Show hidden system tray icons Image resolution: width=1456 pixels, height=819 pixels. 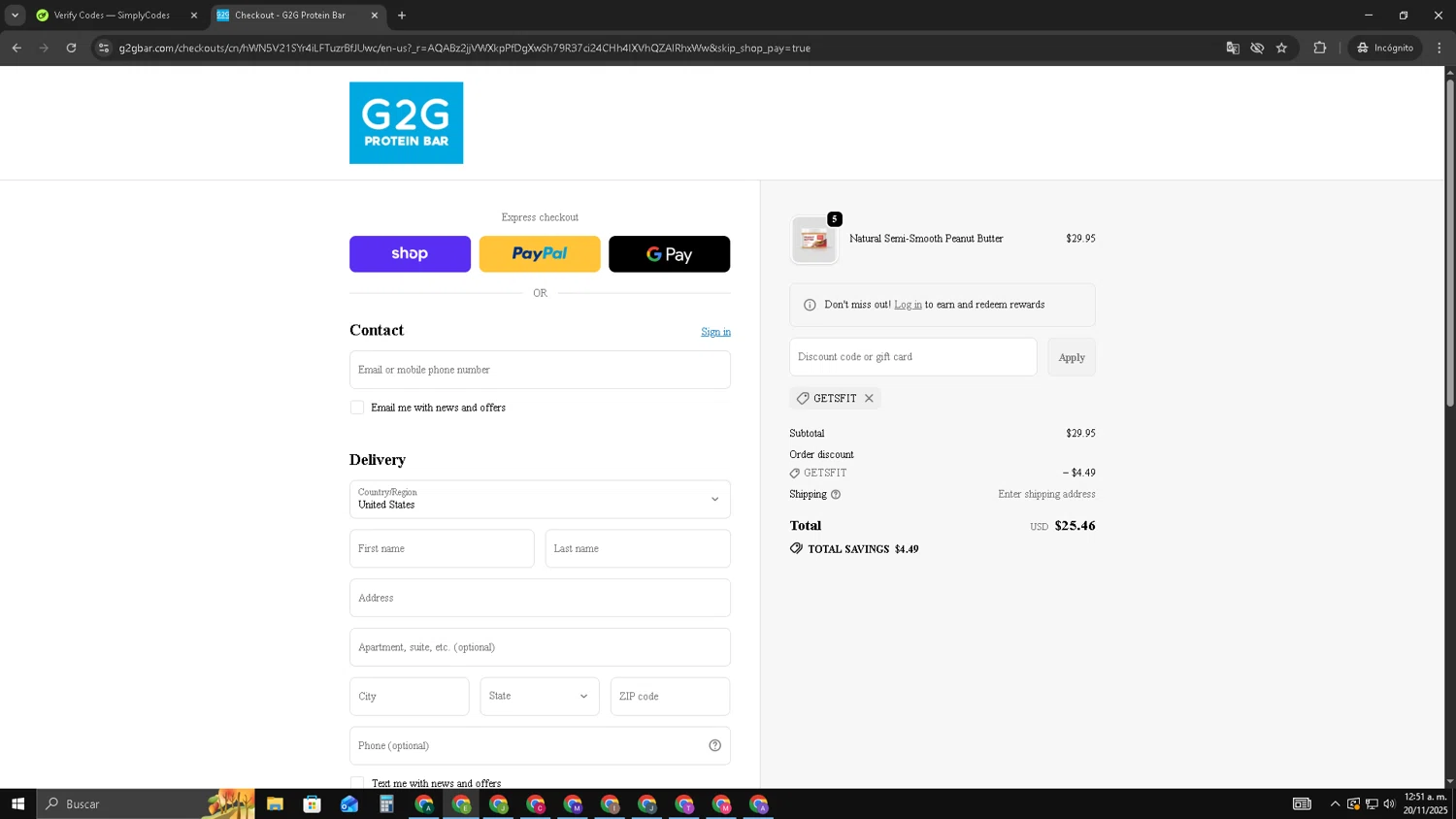tap(1335, 803)
